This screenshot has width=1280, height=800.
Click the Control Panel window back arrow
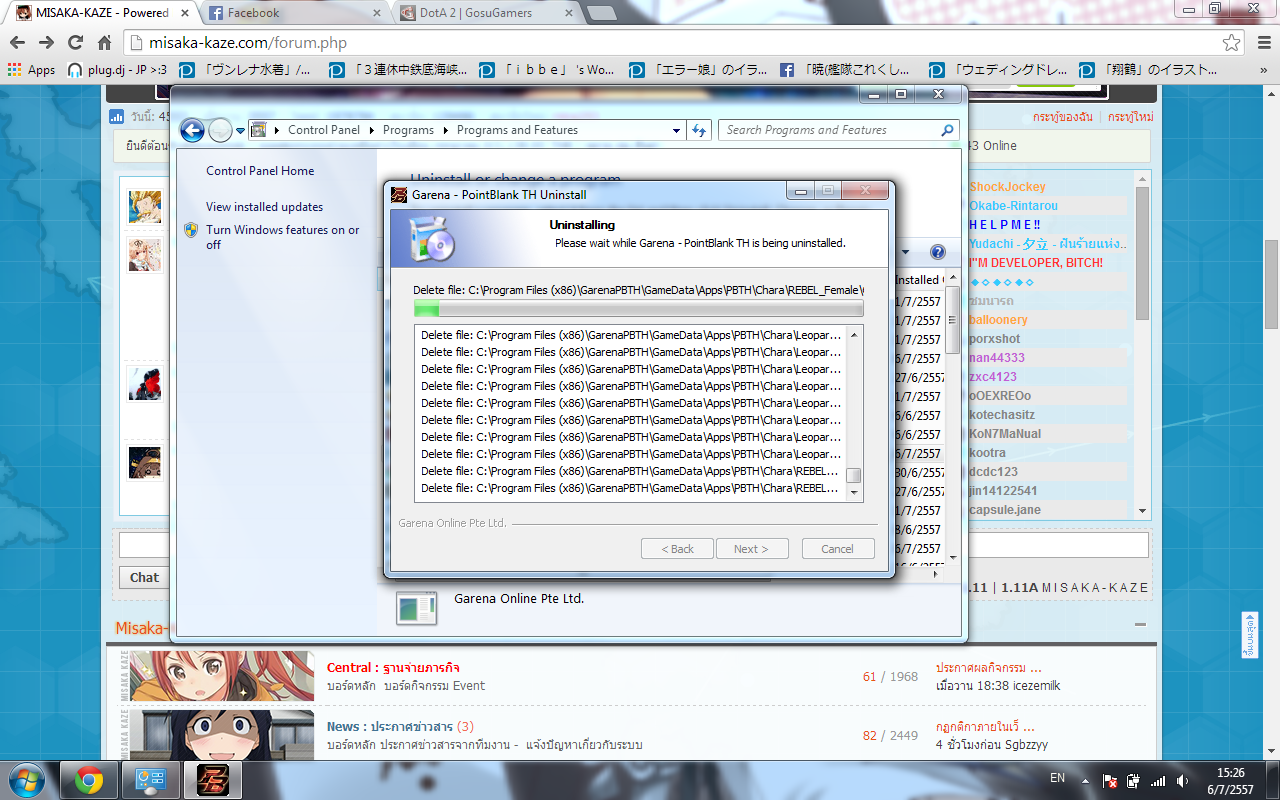(192, 130)
